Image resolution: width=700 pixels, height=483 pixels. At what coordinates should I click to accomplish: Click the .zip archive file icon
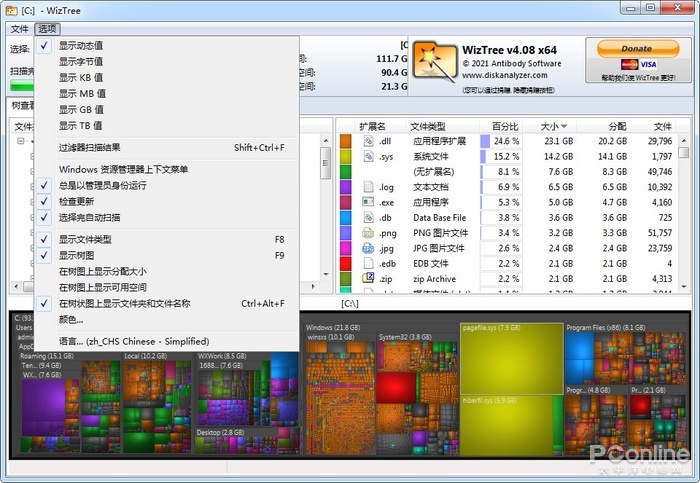(368, 278)
